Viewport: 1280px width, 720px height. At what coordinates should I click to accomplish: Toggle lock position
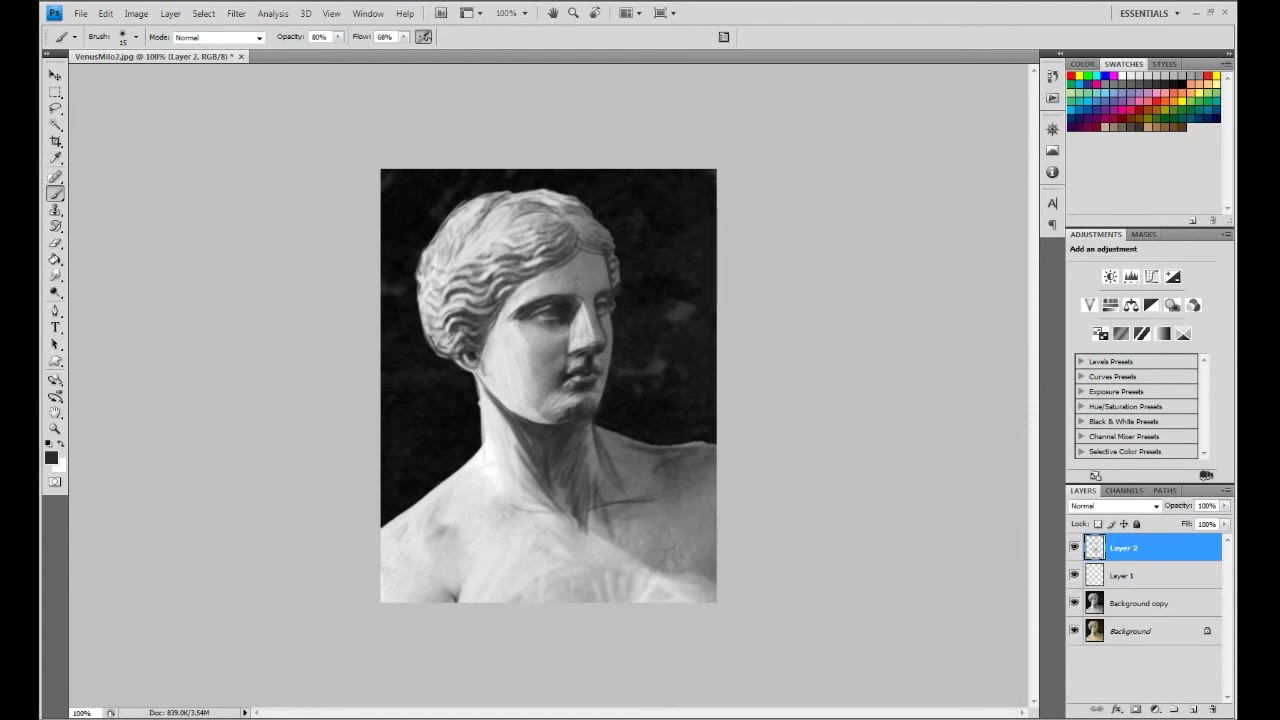coord(1123,524)
